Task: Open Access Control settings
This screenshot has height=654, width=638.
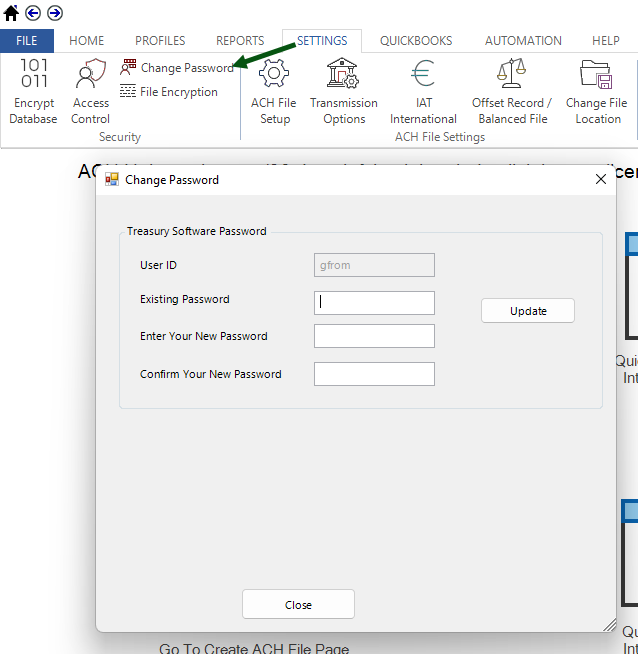Action: tap(90, 91)
